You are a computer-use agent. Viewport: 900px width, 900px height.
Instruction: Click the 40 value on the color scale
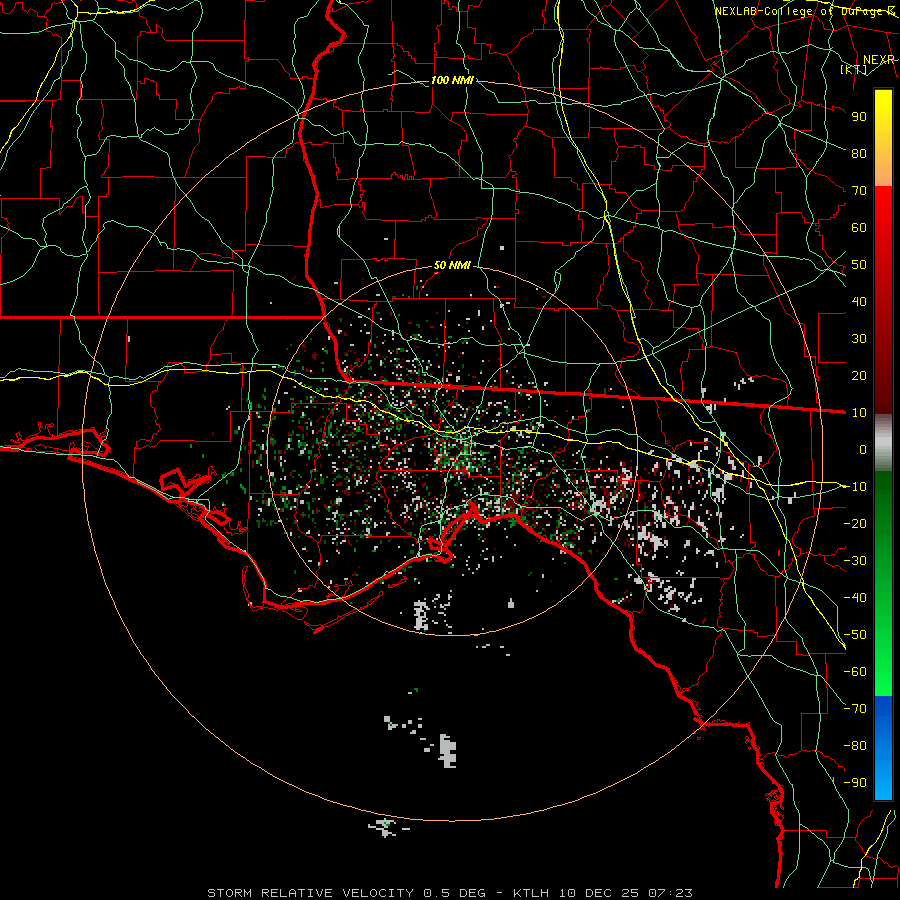click(x=859, y=301)
